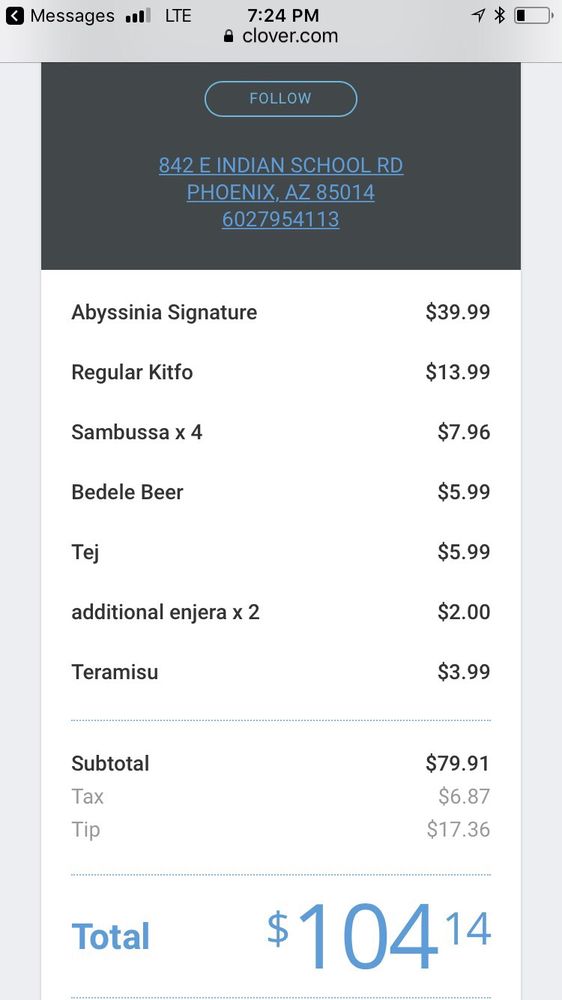The width and height of the screenshot is (562, 1000).
Task: Tap the padlock icon beside clover.com
Action: point(229,36)
